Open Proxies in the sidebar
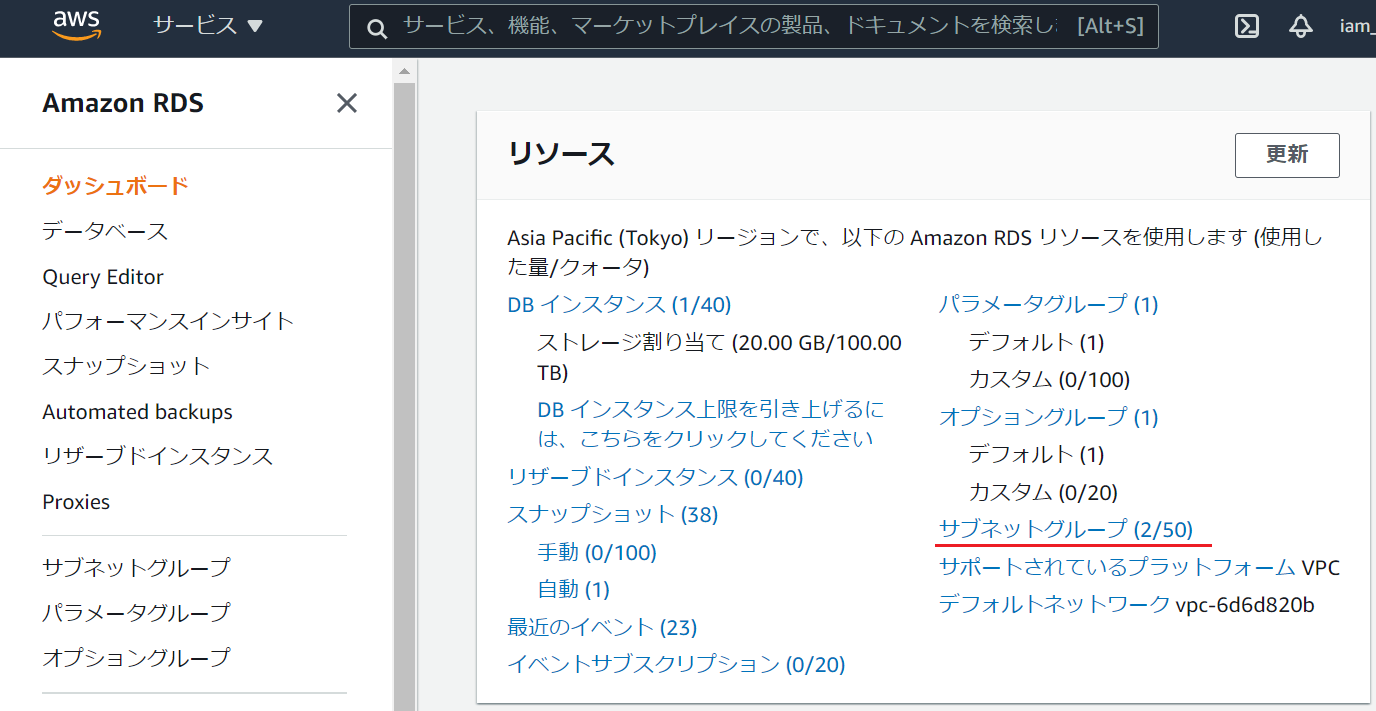Image resolution: width=1376 pixels, height=711 pixels. 76,502
